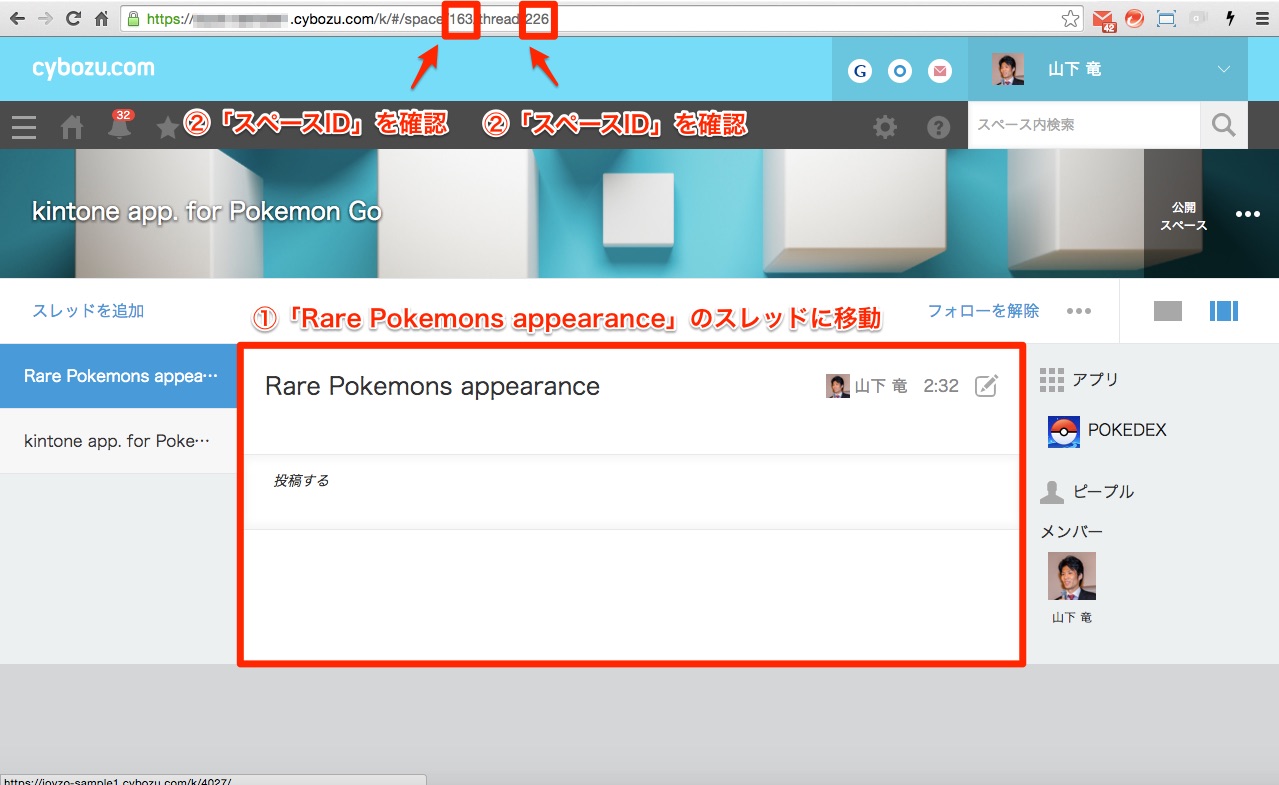Open thread options ellipsis beside フォローを解除

tap(1079, 311)
